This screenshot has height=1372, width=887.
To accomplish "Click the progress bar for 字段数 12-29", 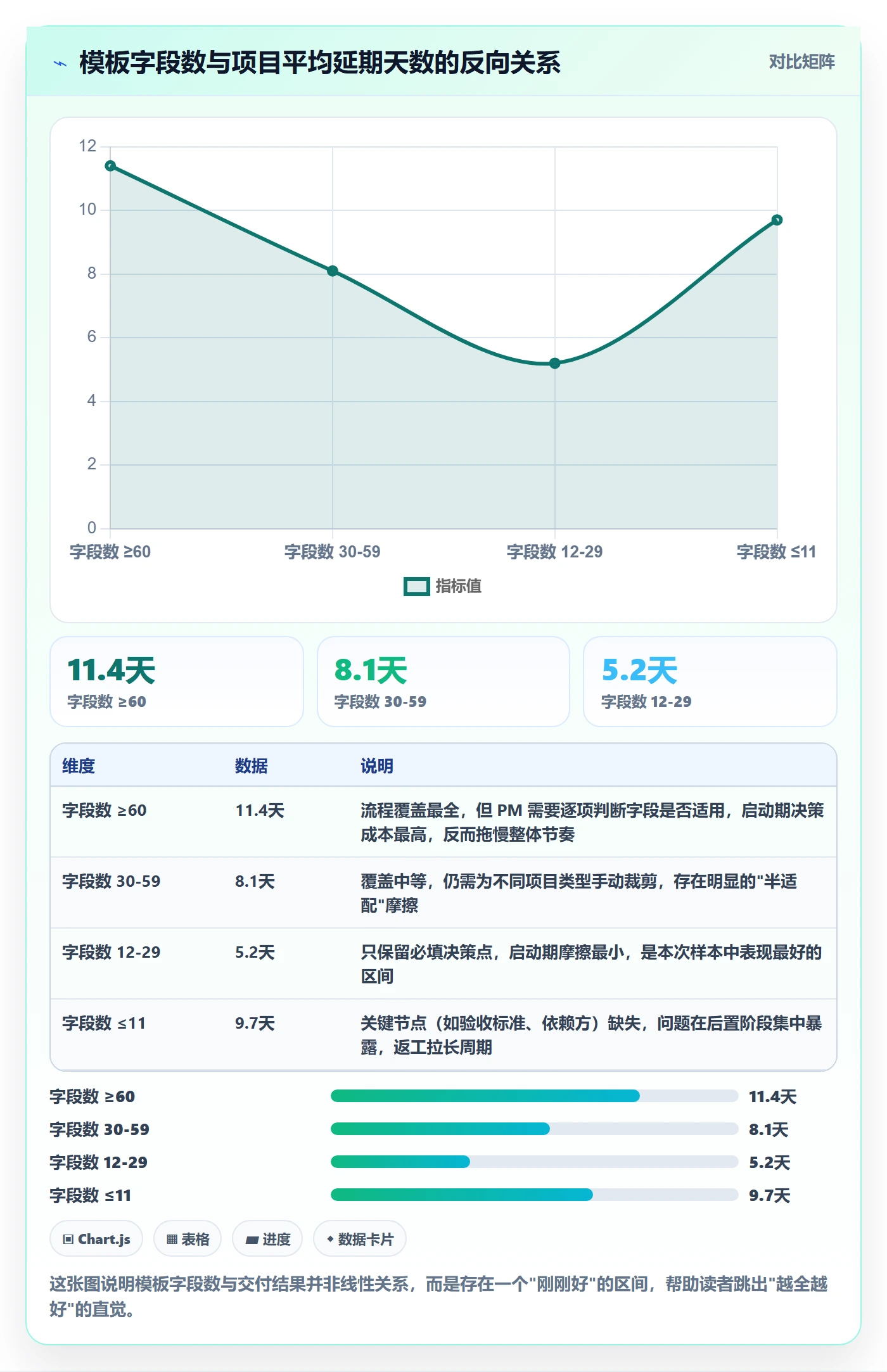I will [x=534, y=1162].
